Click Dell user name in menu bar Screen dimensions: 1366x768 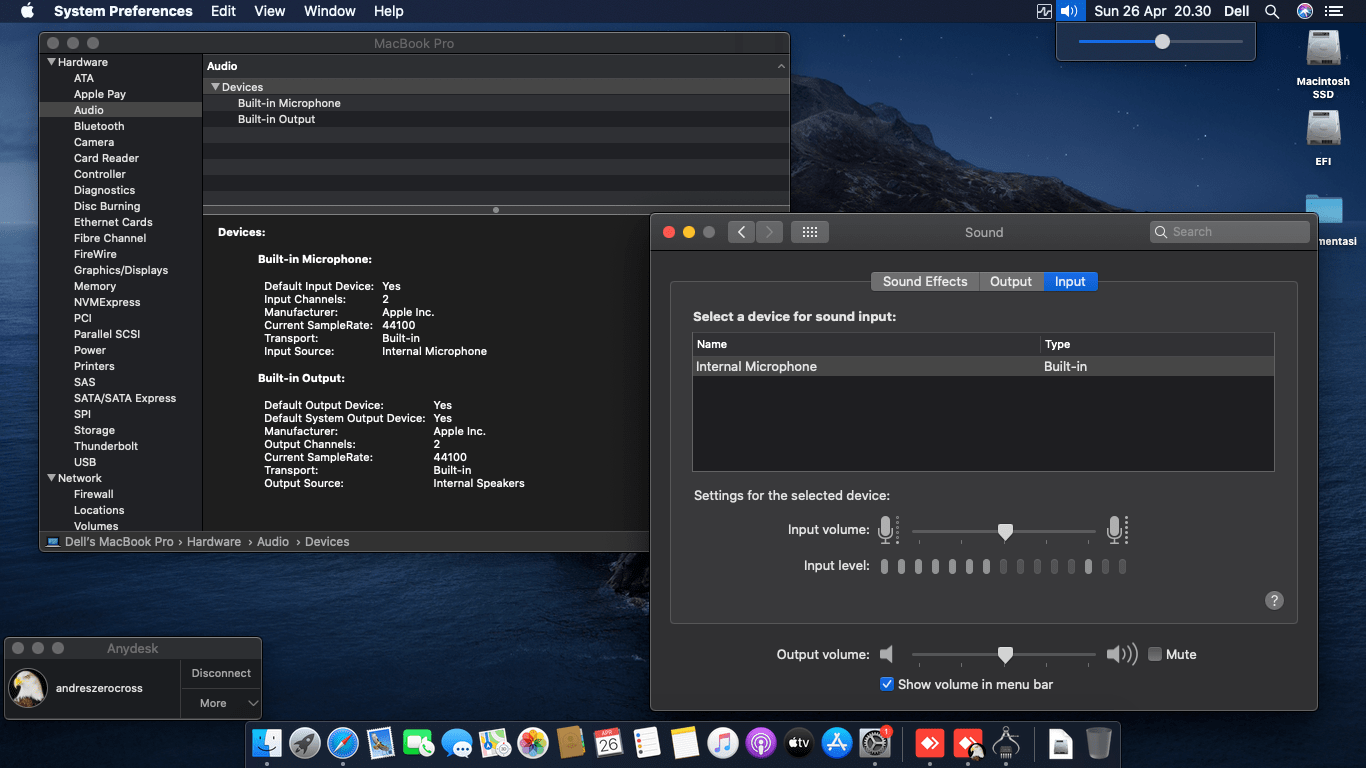coord(1237,11)
